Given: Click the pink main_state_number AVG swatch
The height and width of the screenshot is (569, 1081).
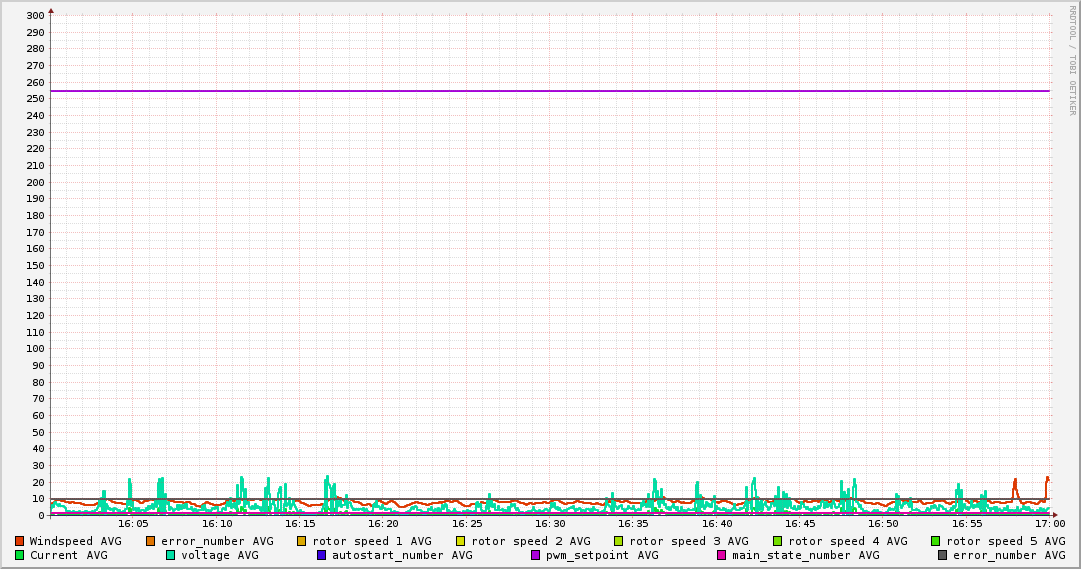Looking at the screenshot, I should click(x=722, y=555).
